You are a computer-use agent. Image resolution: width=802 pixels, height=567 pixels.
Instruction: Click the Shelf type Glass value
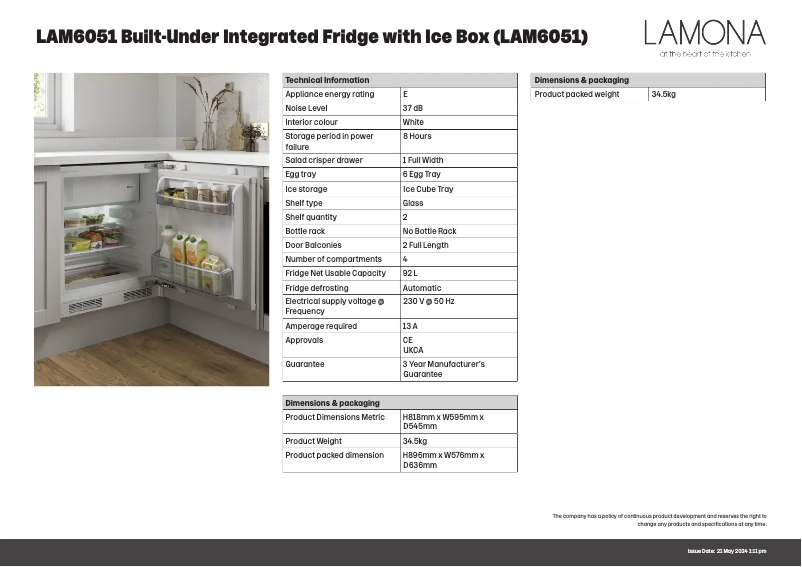coord(413,203)
